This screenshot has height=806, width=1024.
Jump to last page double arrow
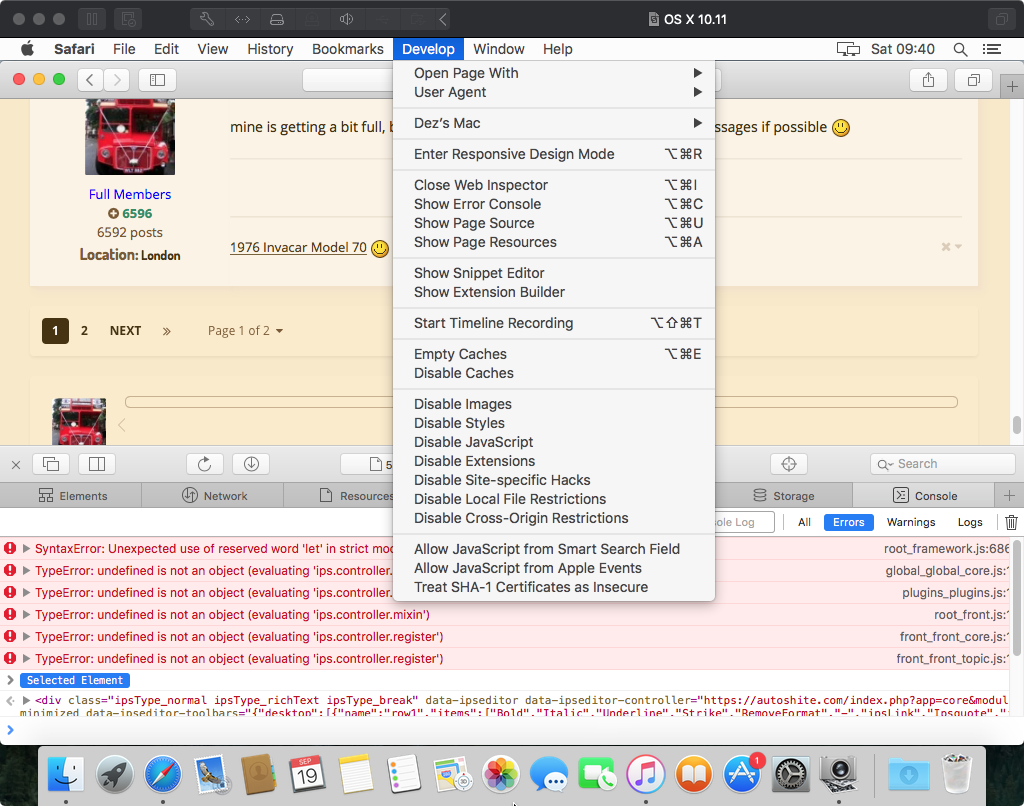tap(167, 330)
